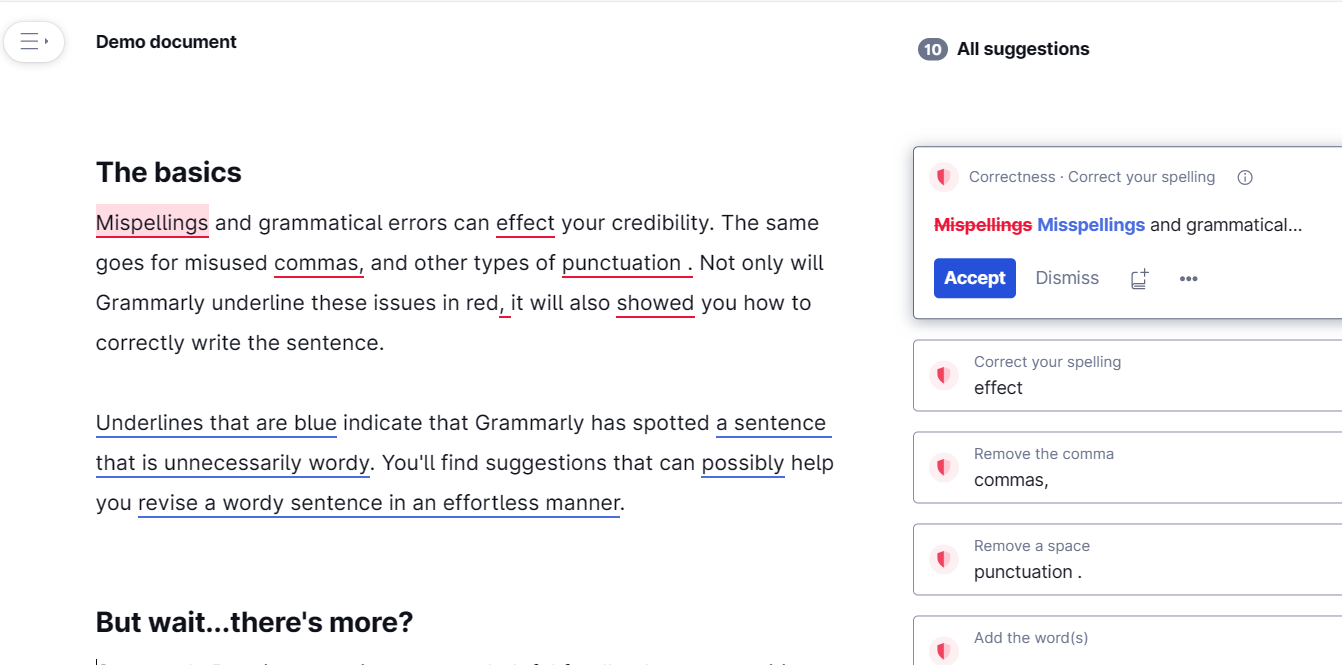
Task: Click the info icon beside Correct your spelling
Action: point(1245,178)
